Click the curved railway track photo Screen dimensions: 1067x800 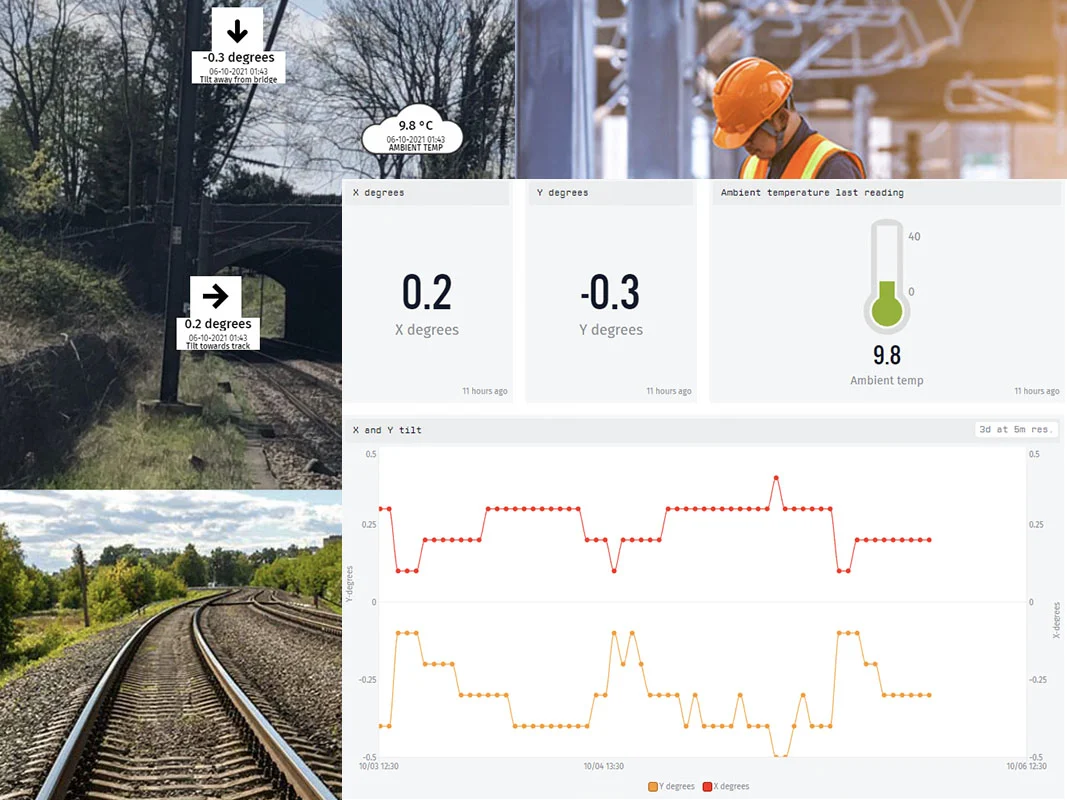pos(171,645)
